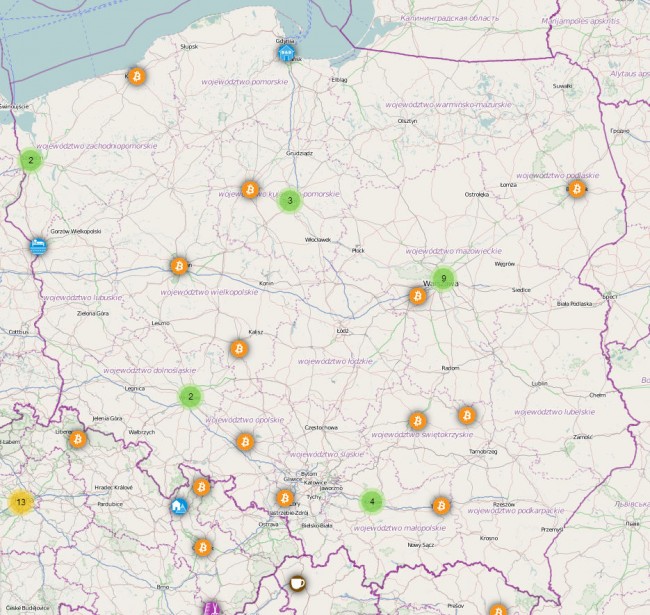650x615 pixels.
Task: Open the western Bitcoin marker in województwo świętokrzyskie
Action: coord(417,421)
